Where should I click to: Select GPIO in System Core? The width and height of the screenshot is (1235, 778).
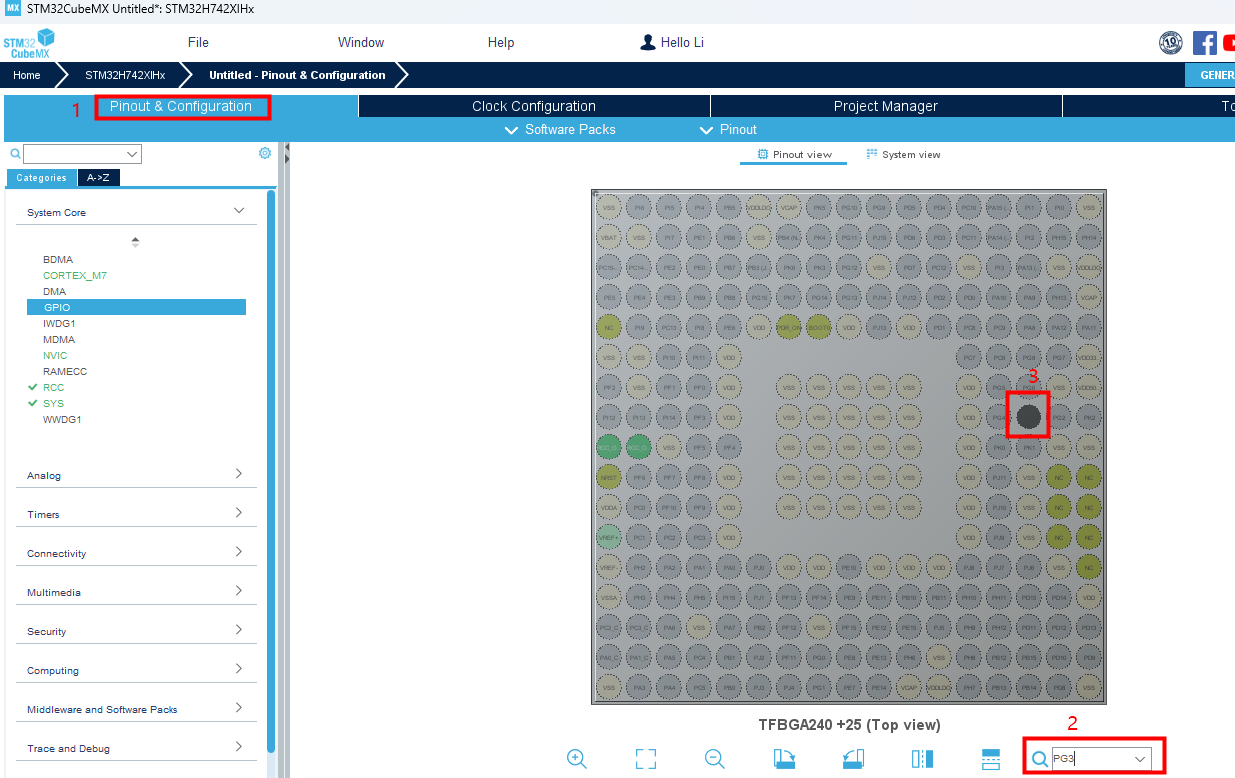[x=136, y=307]
